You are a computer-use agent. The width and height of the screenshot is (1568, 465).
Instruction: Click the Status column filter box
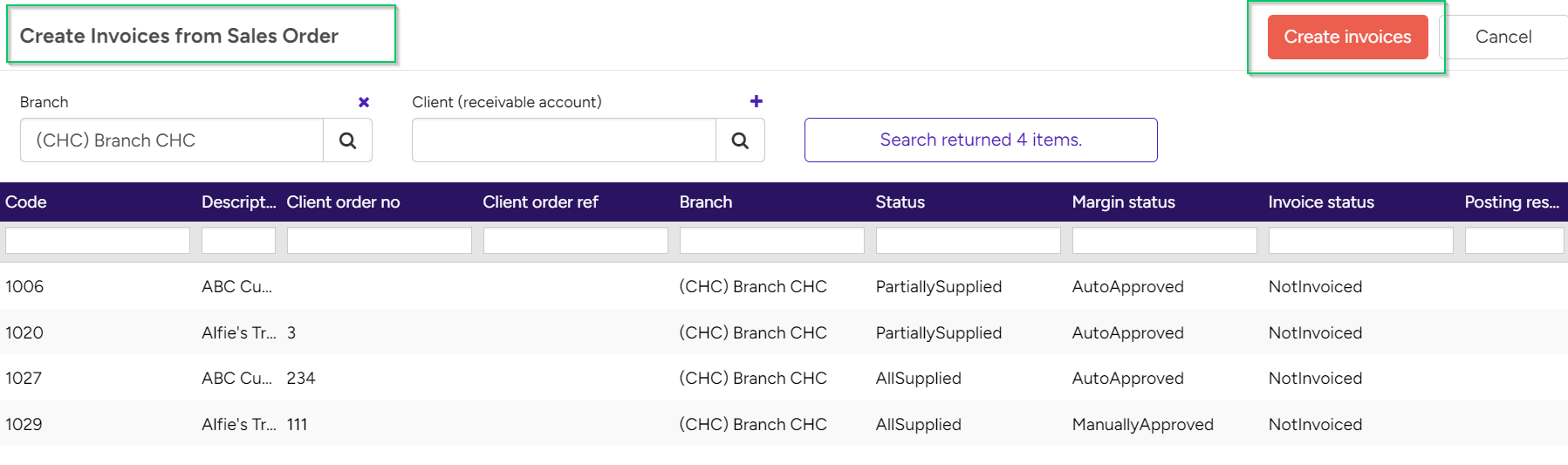tap(969, 240)
